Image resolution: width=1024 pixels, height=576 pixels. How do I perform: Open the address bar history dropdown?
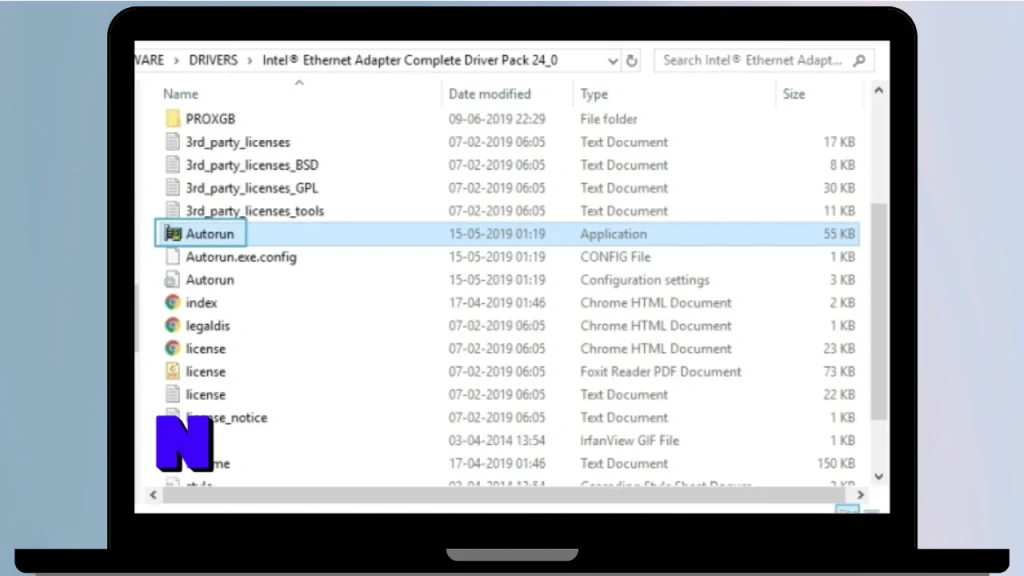point(613,61)
